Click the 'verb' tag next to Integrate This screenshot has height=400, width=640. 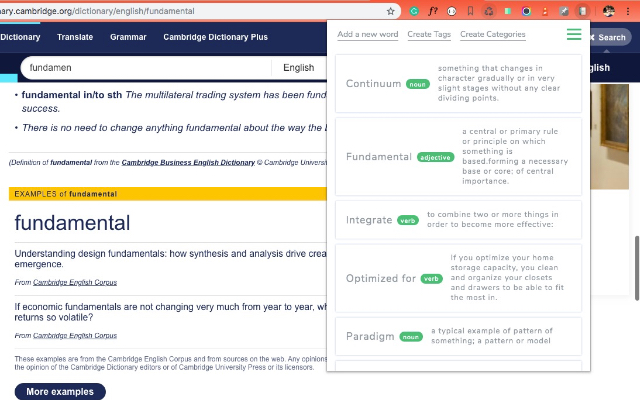[x=408, y=220]
